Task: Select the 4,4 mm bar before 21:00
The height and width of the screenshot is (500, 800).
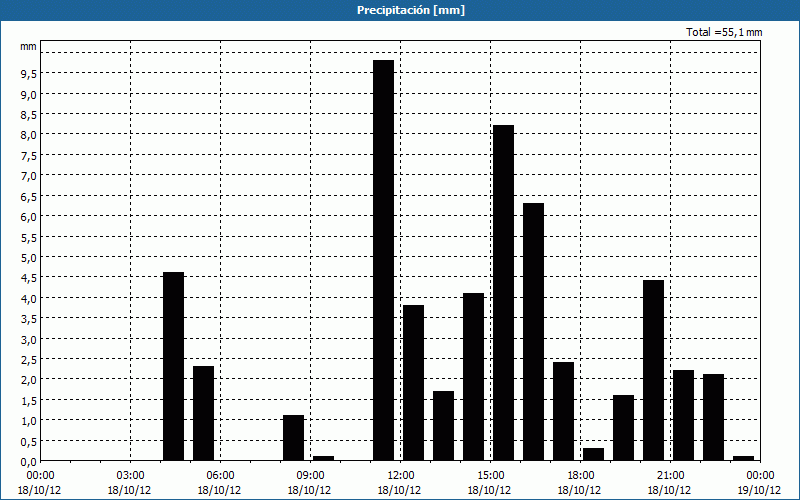Action: (654, 371)
